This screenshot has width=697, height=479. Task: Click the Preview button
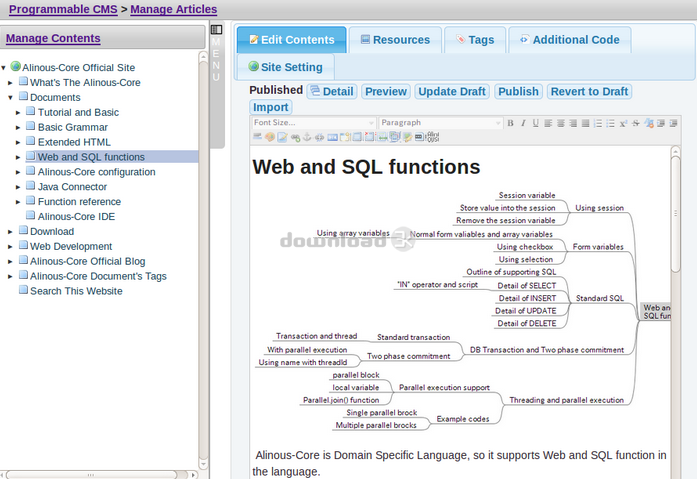click(x=386, y=92)
